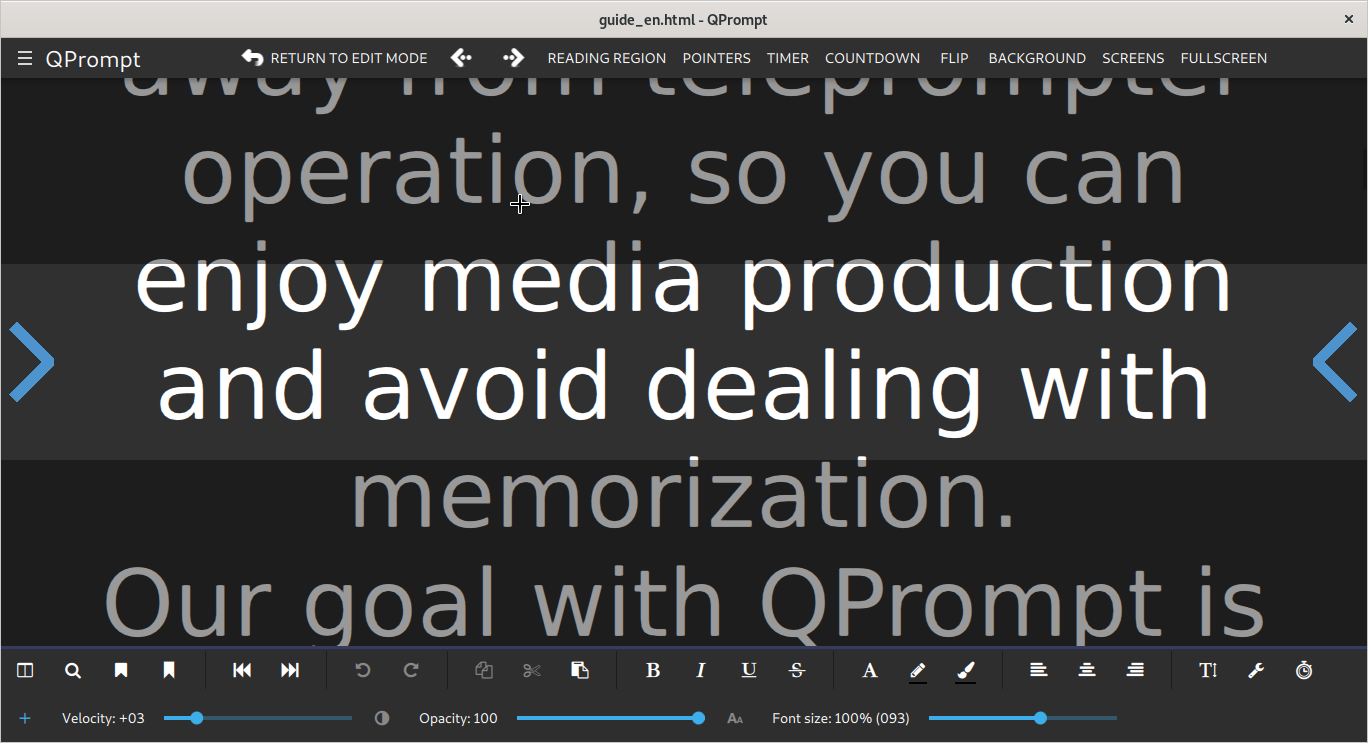Click the word "memorization." in the prompter
The height and width of the screenshot is (743, 1368).
click(x=684, y=496)
